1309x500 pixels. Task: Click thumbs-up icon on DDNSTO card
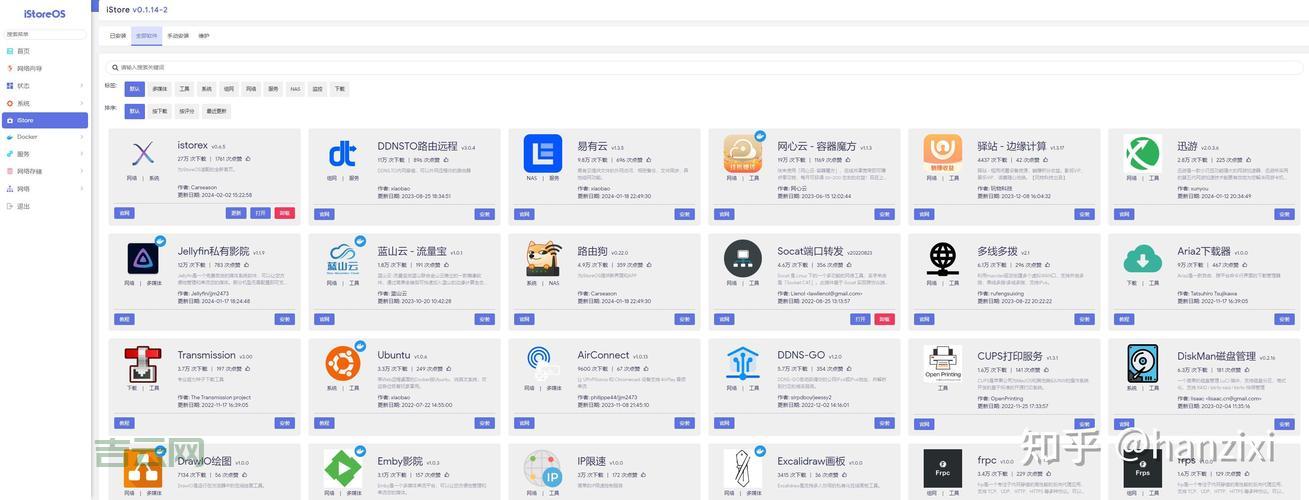[x=448, y=159]
